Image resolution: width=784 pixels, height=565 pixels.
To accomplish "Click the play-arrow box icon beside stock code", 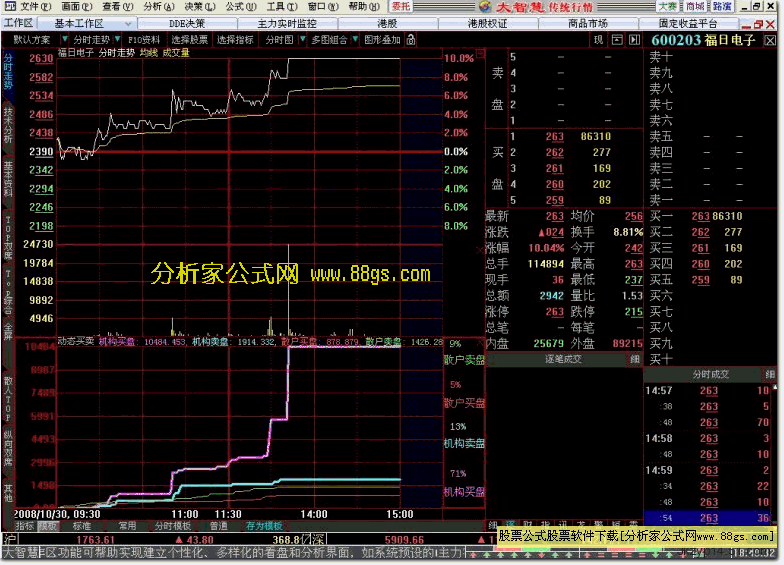I will coord(634,40).
